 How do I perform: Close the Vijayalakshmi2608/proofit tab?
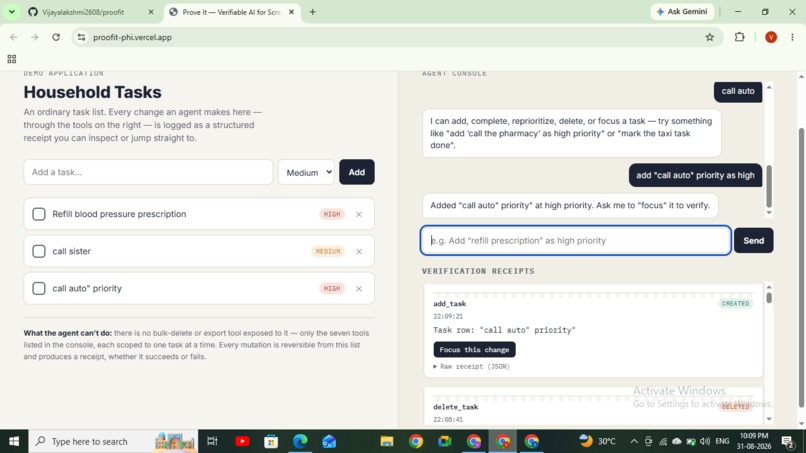pyautogui.click(x=151, y=12)
